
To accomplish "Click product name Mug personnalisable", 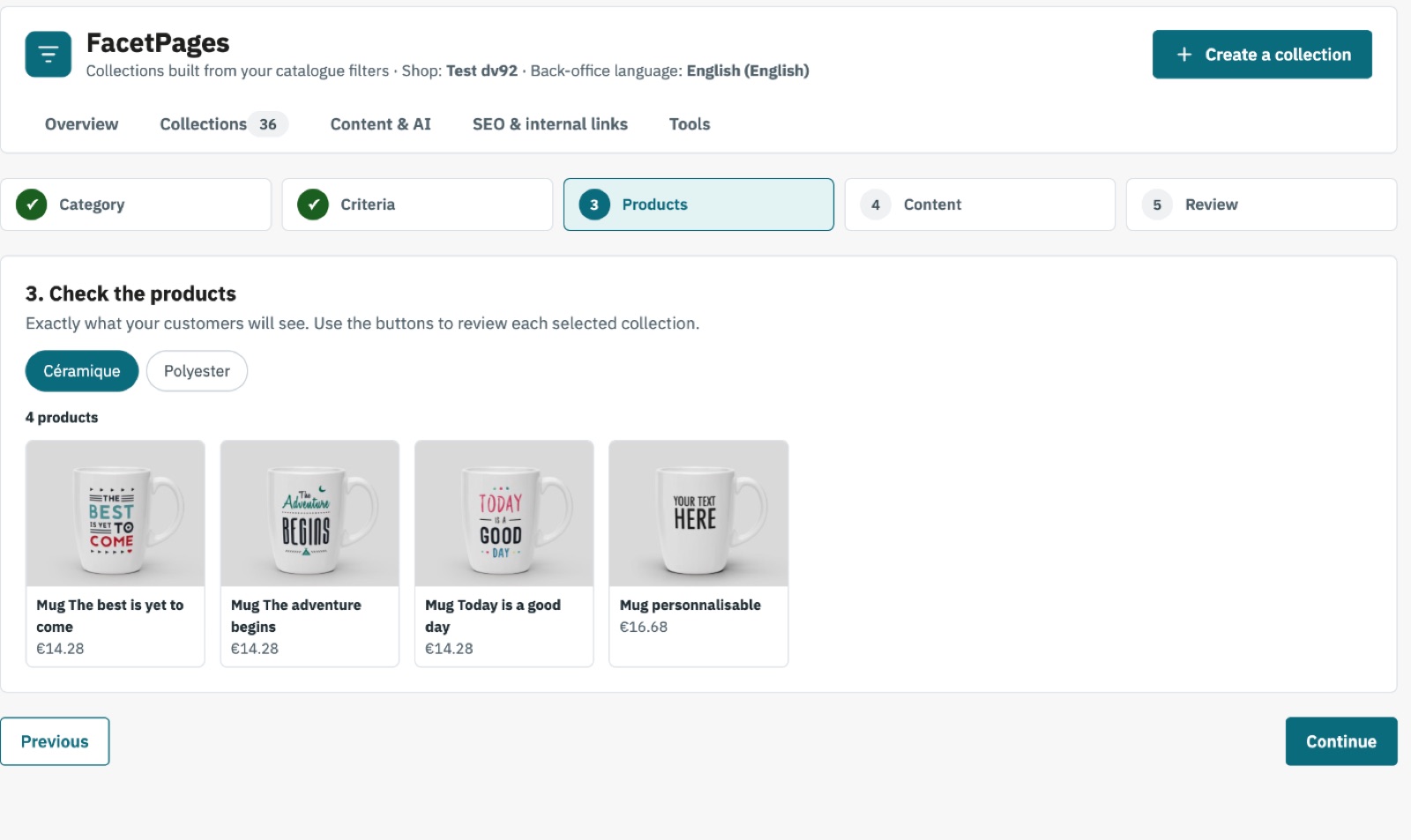I will click(691, 606).
